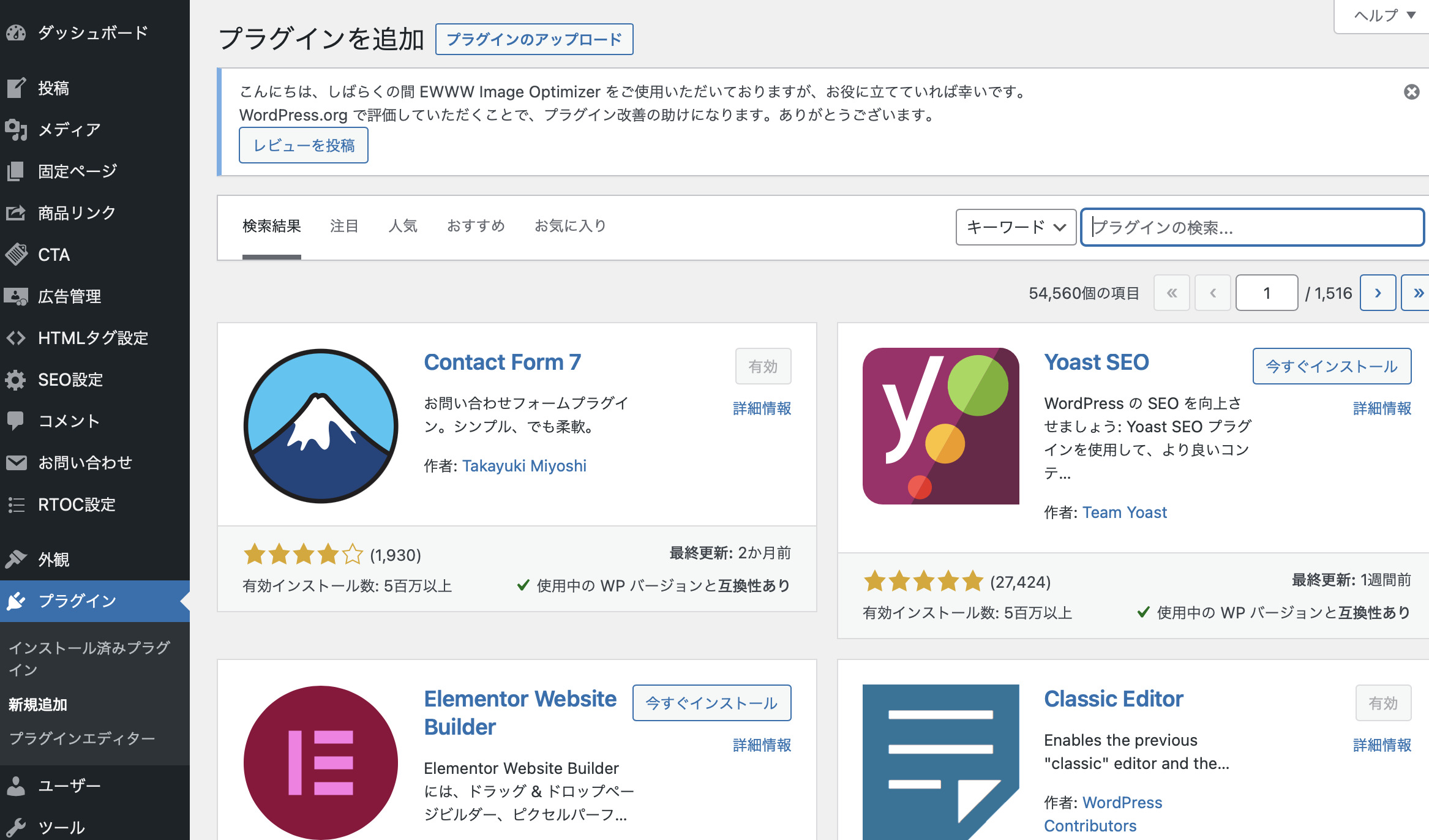
Task: Click the メディア media icon
Action: click(x=16, y=130)
